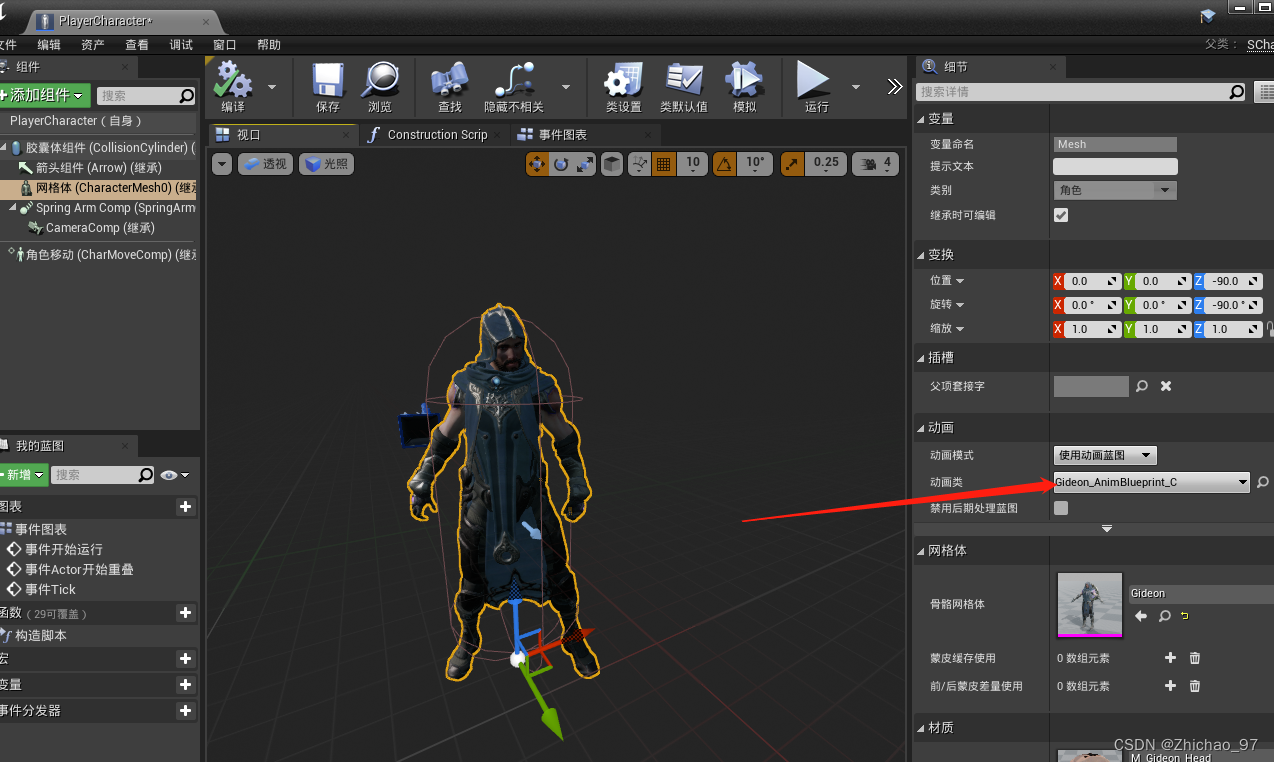Open 隐藏不相关 options arrow
The width and height of the screenshot is (1274, 762).
566,87
